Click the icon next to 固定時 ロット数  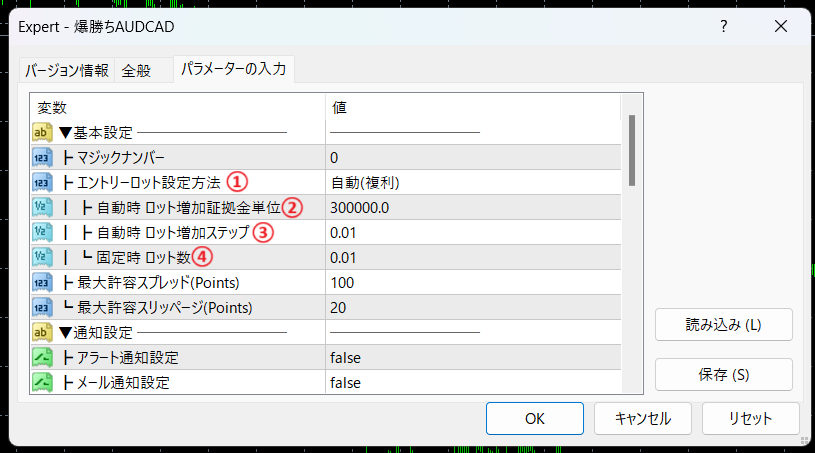click(x=42, y=257)
